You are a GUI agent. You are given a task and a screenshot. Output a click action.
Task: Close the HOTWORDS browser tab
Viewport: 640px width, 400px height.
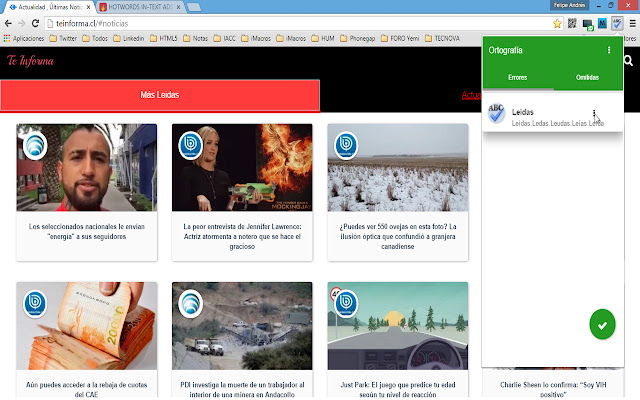(x=178, y=7)
